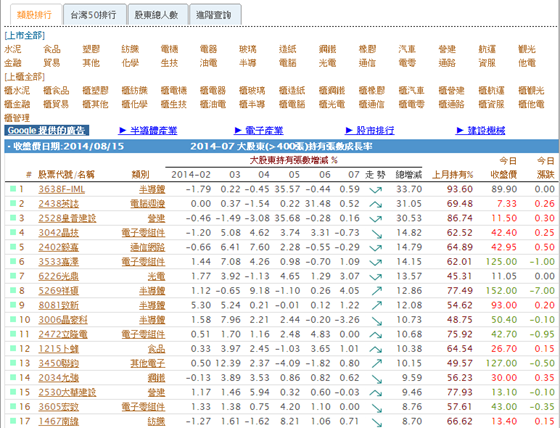Open the stock link starting with 1467
Viewport: 560px width, 428px height.
click(59, 421)
